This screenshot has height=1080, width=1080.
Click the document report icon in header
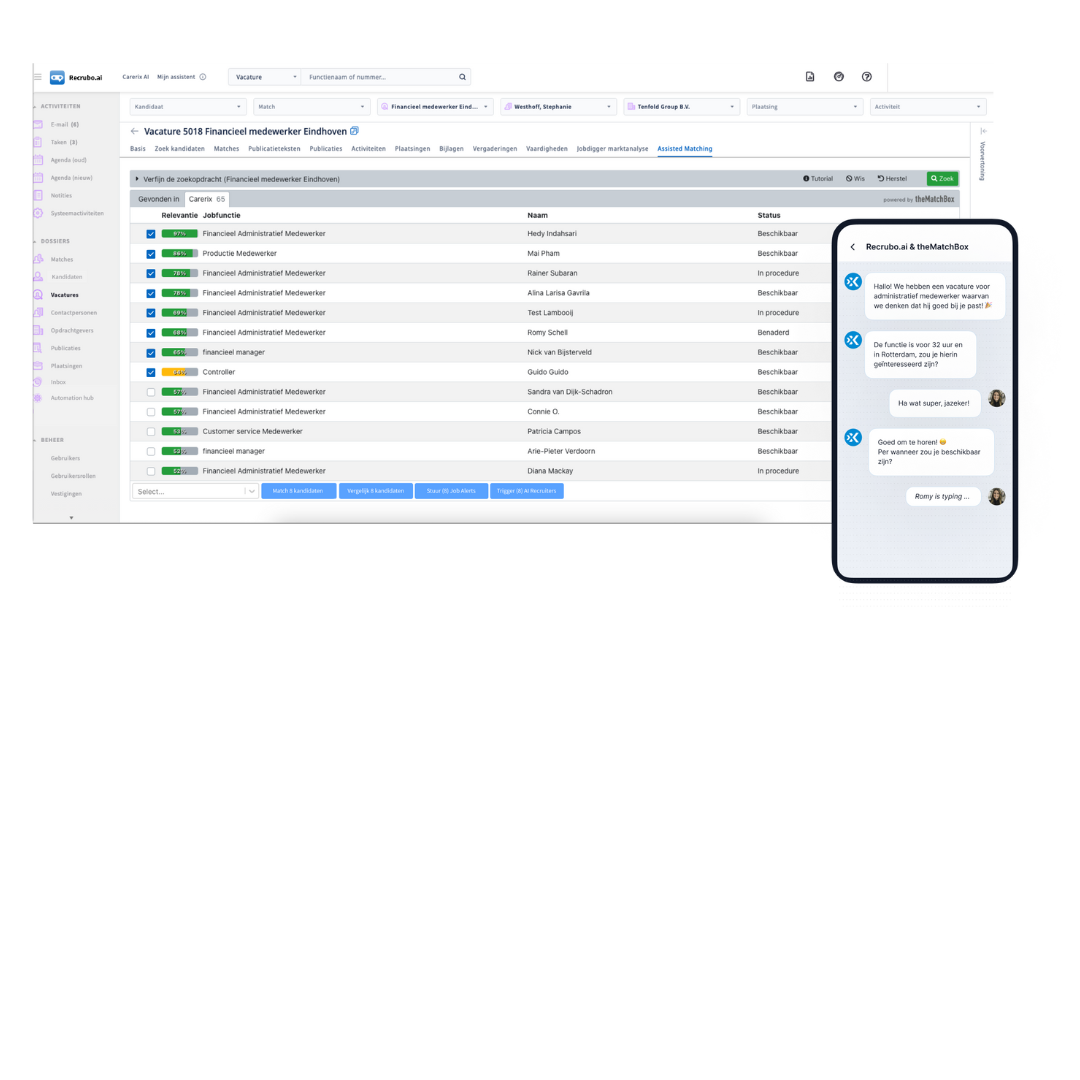tap(810, 77)
